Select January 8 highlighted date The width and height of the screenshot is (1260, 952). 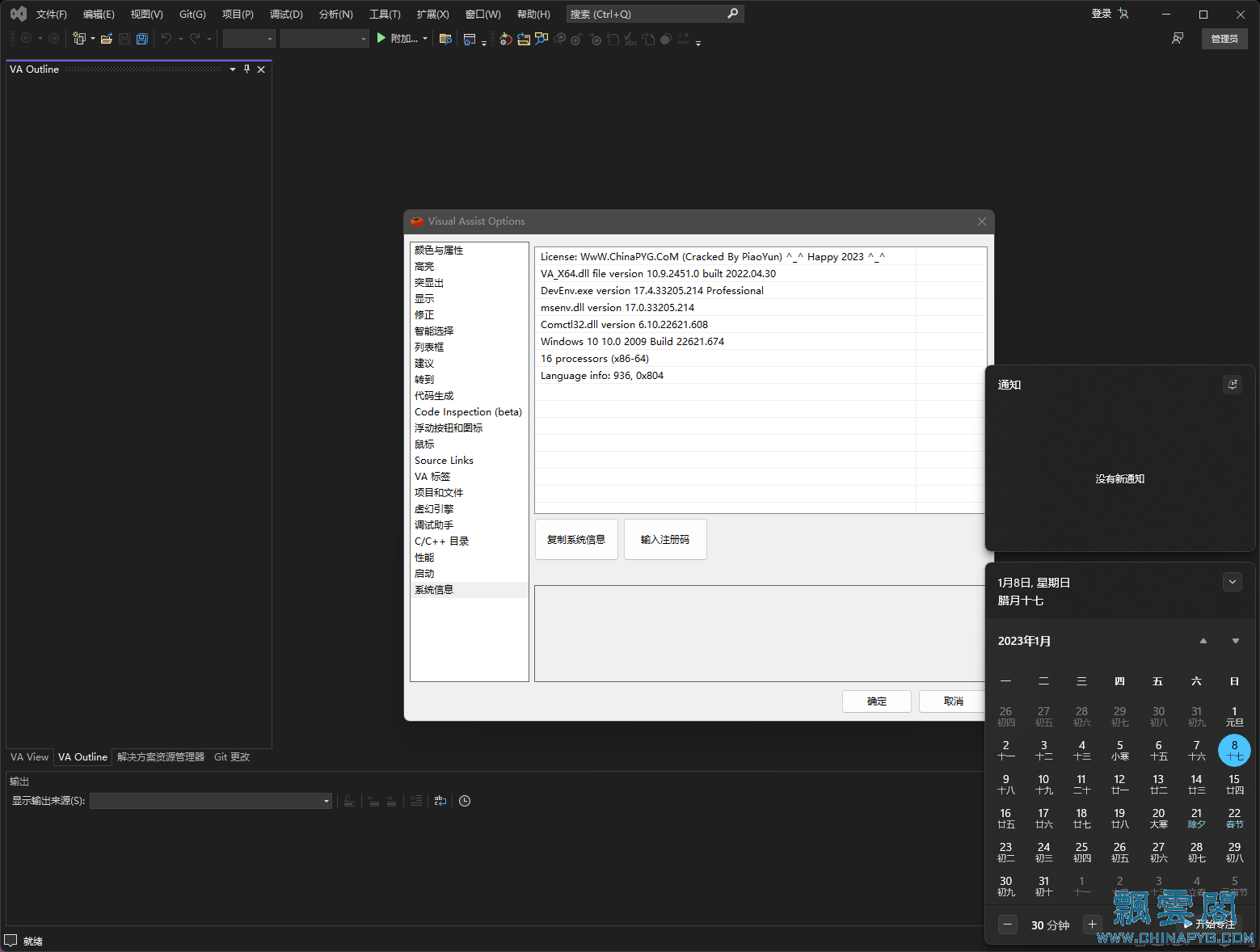1234,750
